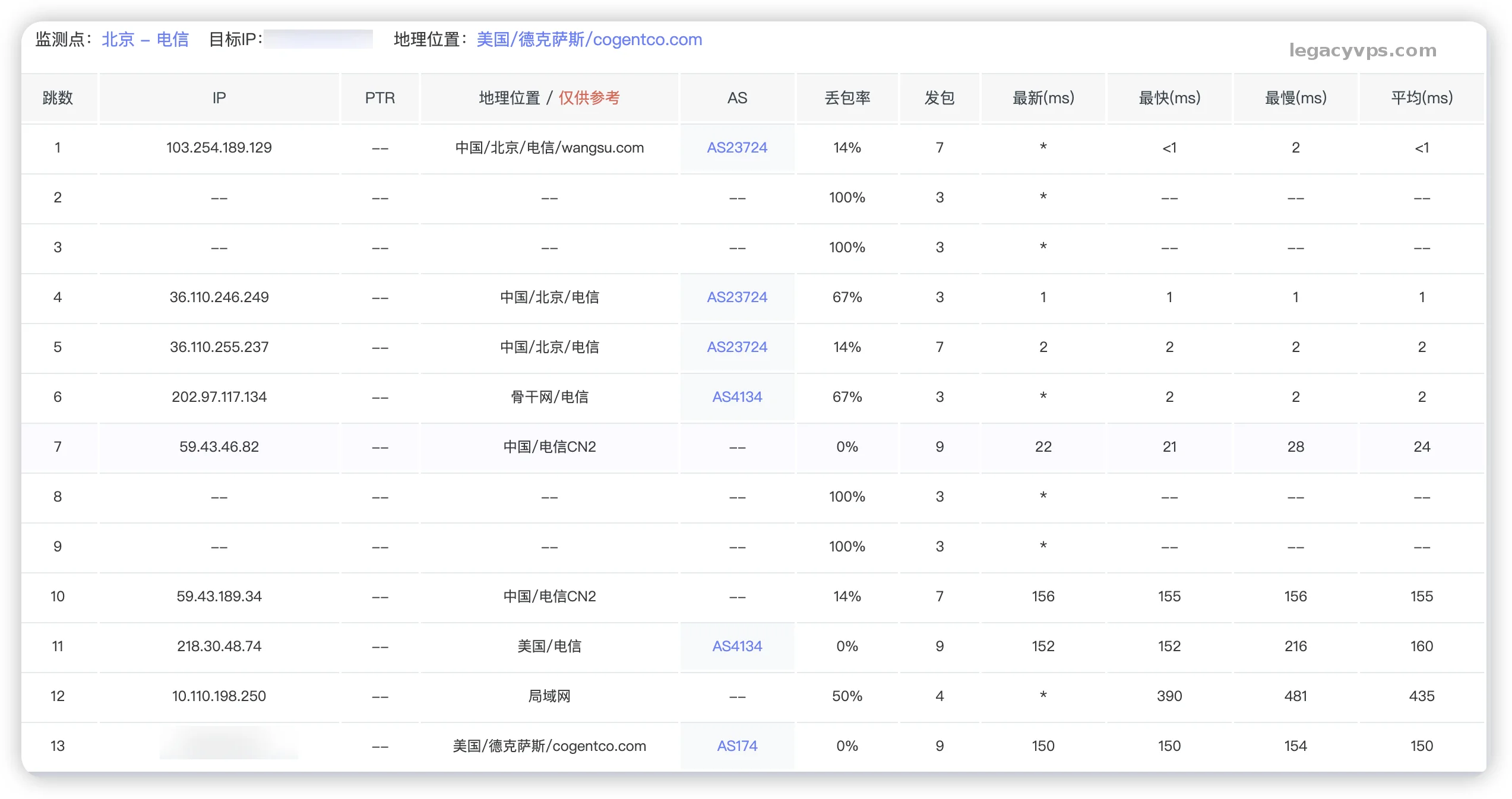The width and height of the screenshot is (1512, 799).
Task: Click the 北京 – 电信 monitor point link
Action: (145, 40)
